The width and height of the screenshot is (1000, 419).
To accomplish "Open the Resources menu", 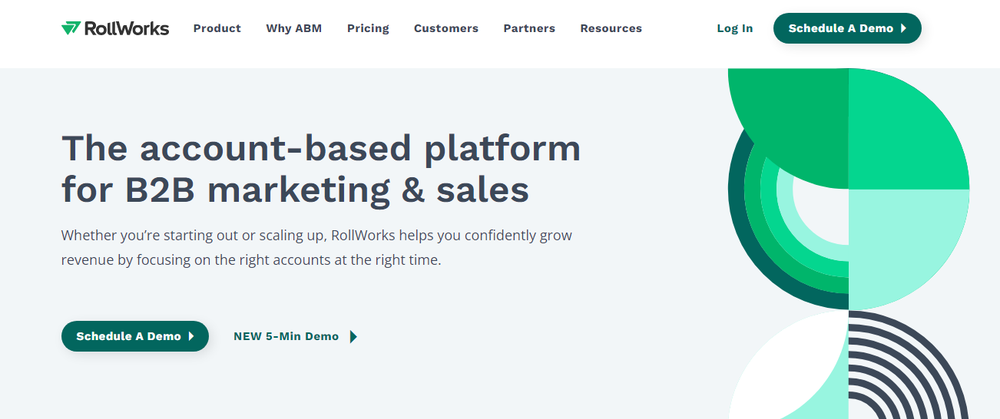I will pos(611,28).
